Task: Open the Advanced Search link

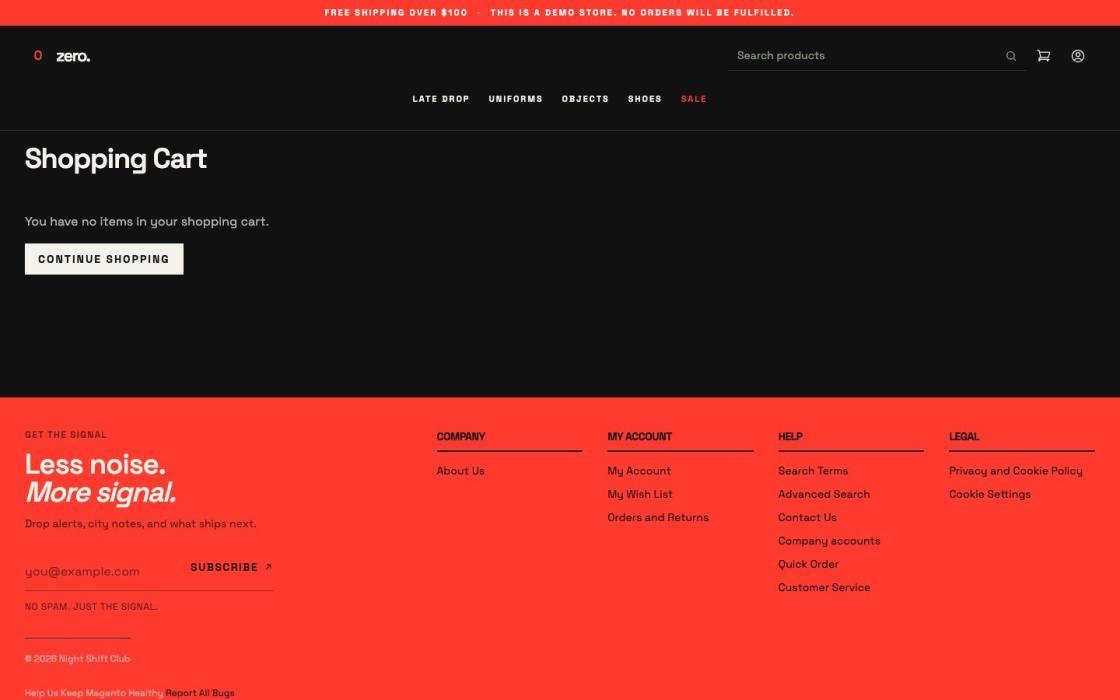Action: pos(824,494)
